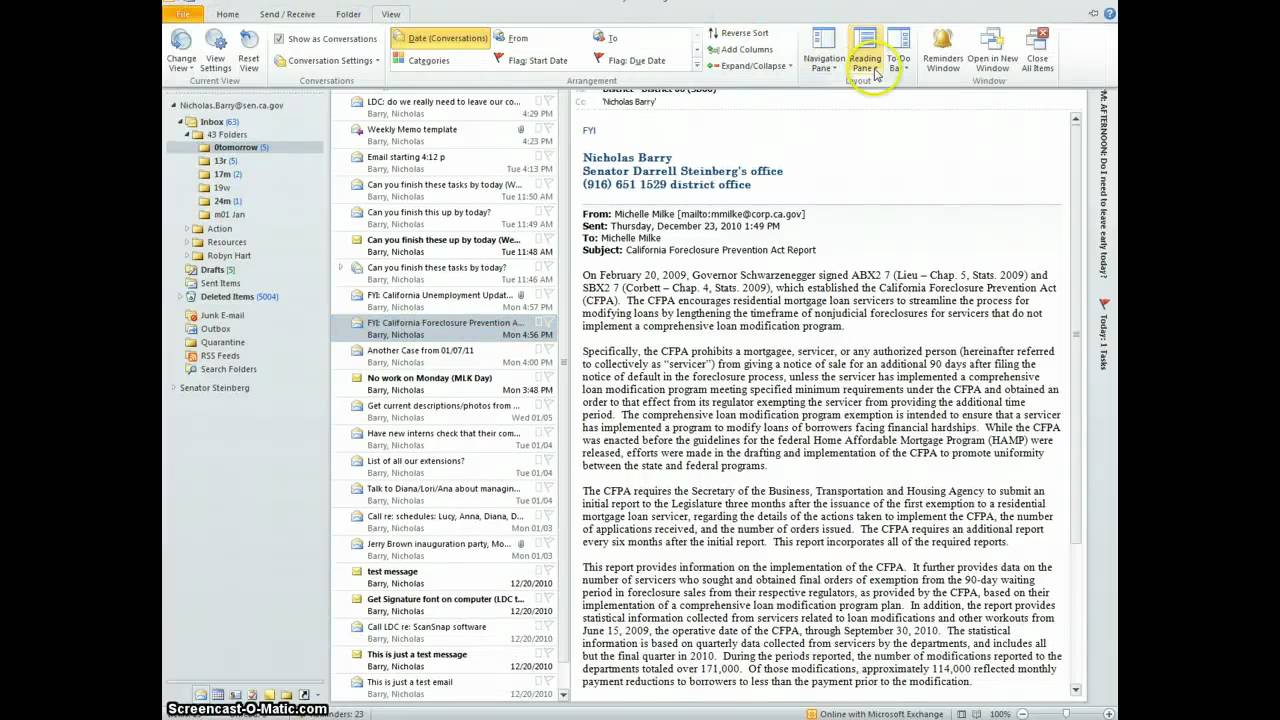Expand conversation 'Can you finish these tasks by today?' Tue 11:46
This screenshot has height=720, width=1280.
click(341, 267)
